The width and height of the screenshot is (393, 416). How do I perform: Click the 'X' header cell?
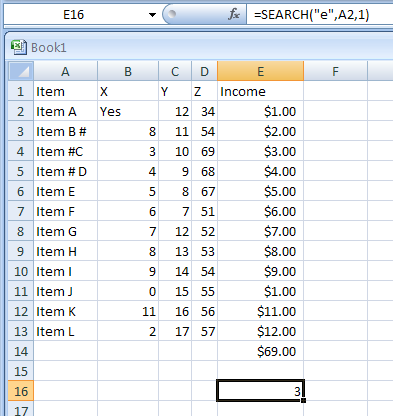(x=128, y=91)
